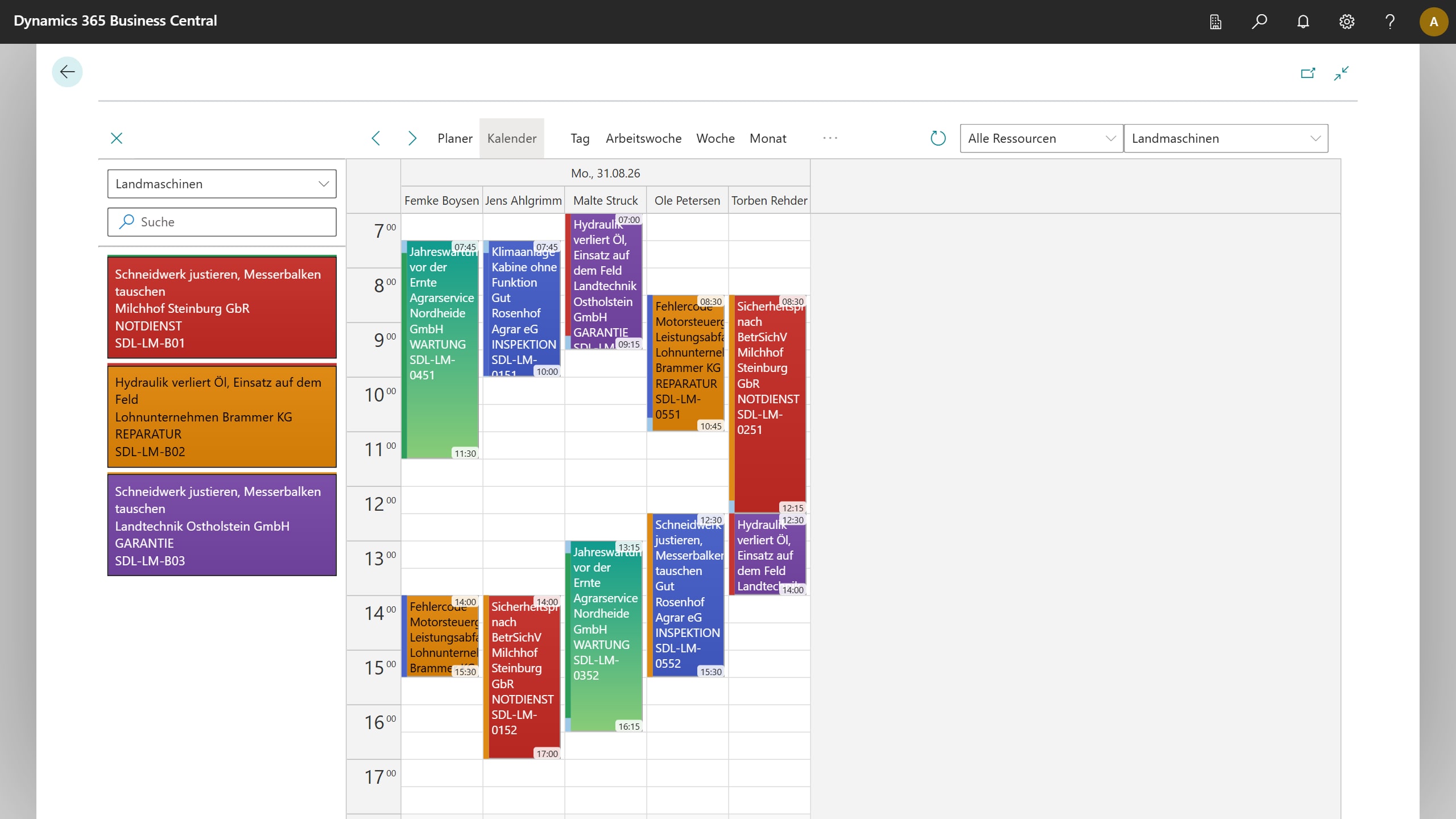
Task: Open the search magnifier in top bar
Action: click(1259, 22)
